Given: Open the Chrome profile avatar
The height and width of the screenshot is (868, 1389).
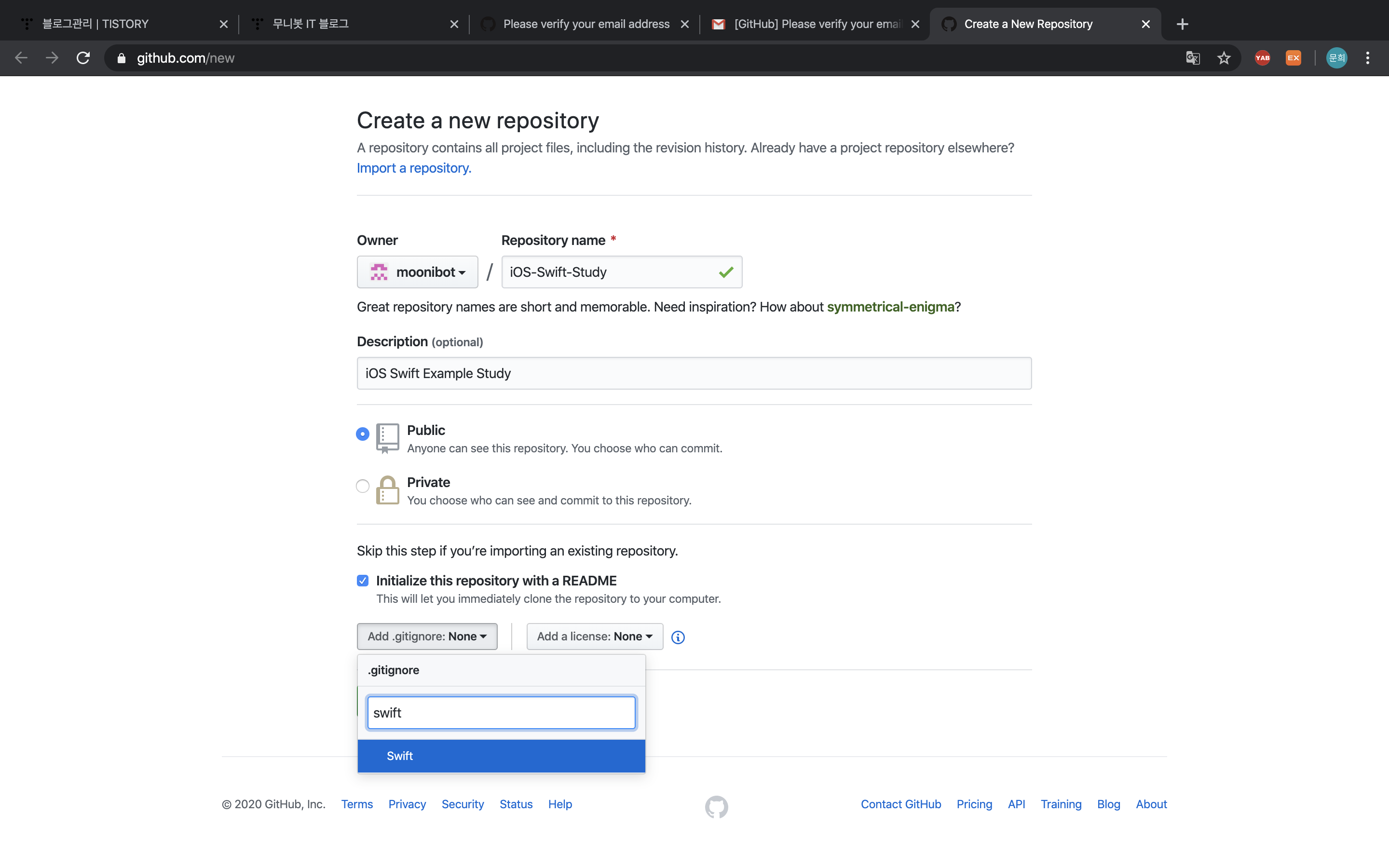Looking at the screenshot, I should coord(1336,58).
